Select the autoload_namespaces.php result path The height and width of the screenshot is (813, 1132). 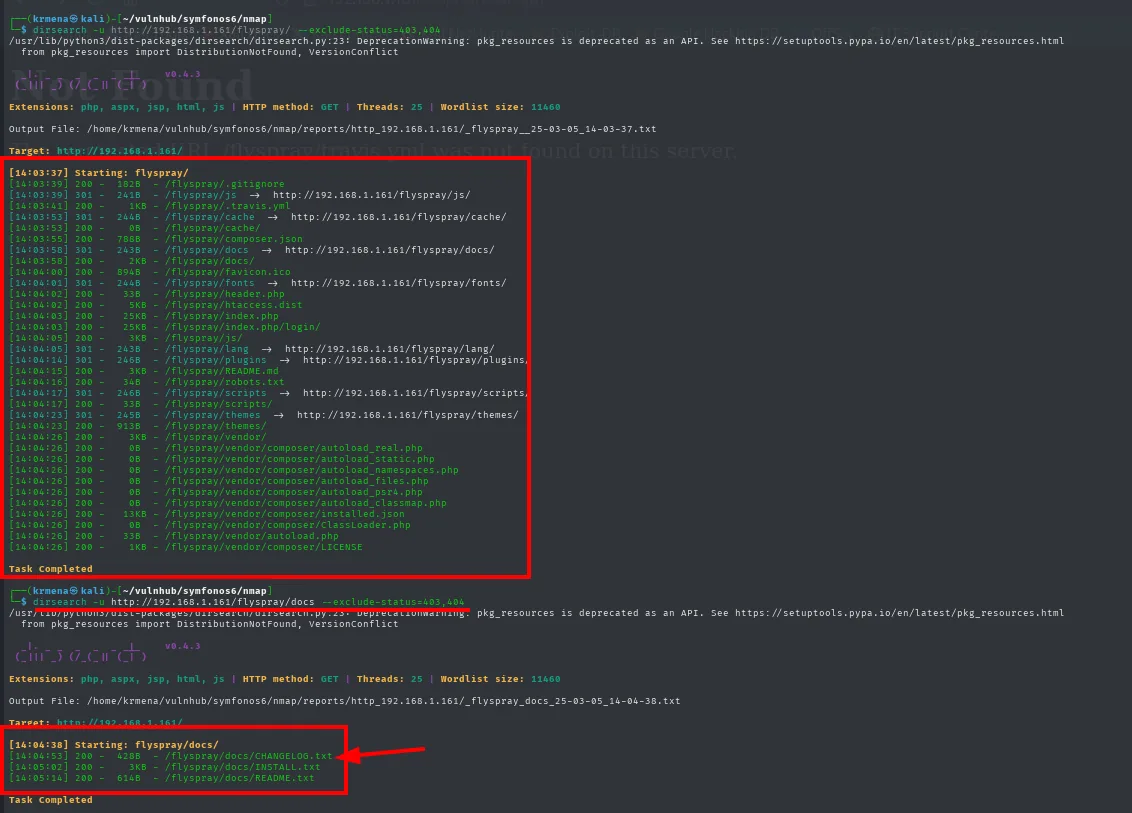click(312, 470)
